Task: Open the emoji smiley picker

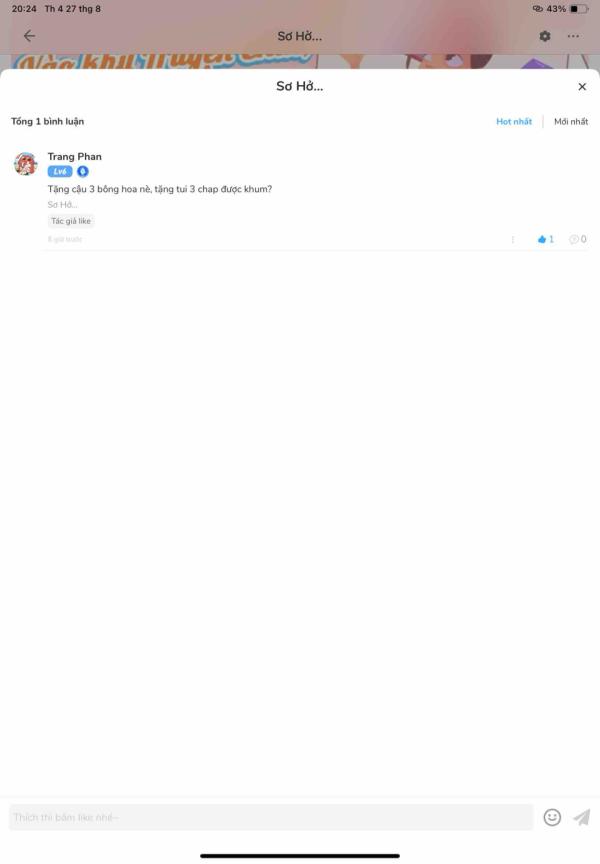Action: (552, 817)
